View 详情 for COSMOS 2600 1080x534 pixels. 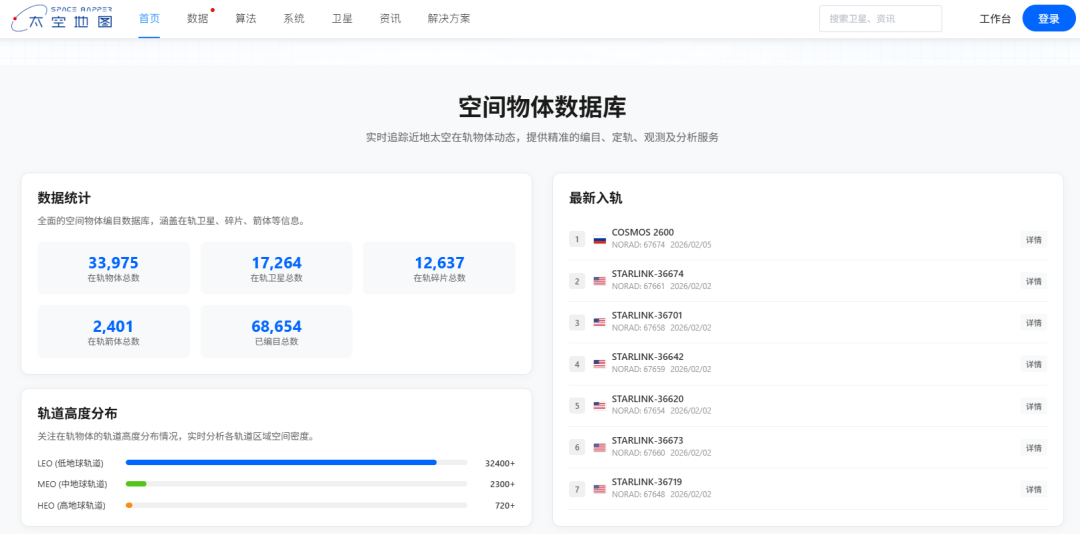pyautogui.click(x=1033, y=240)
